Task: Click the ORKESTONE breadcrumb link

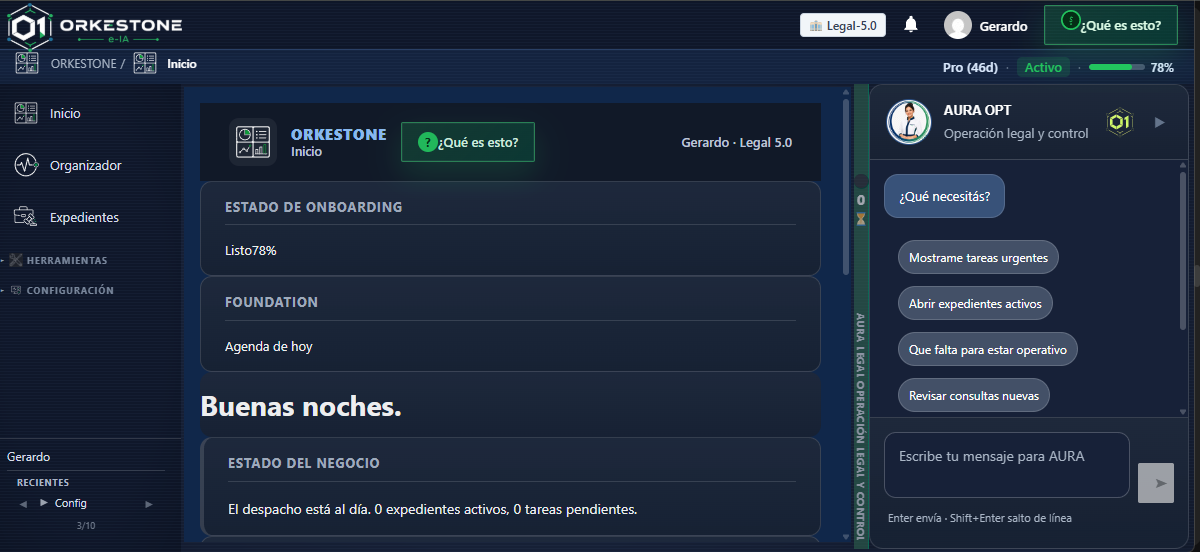Action: (x=83, y=63)
